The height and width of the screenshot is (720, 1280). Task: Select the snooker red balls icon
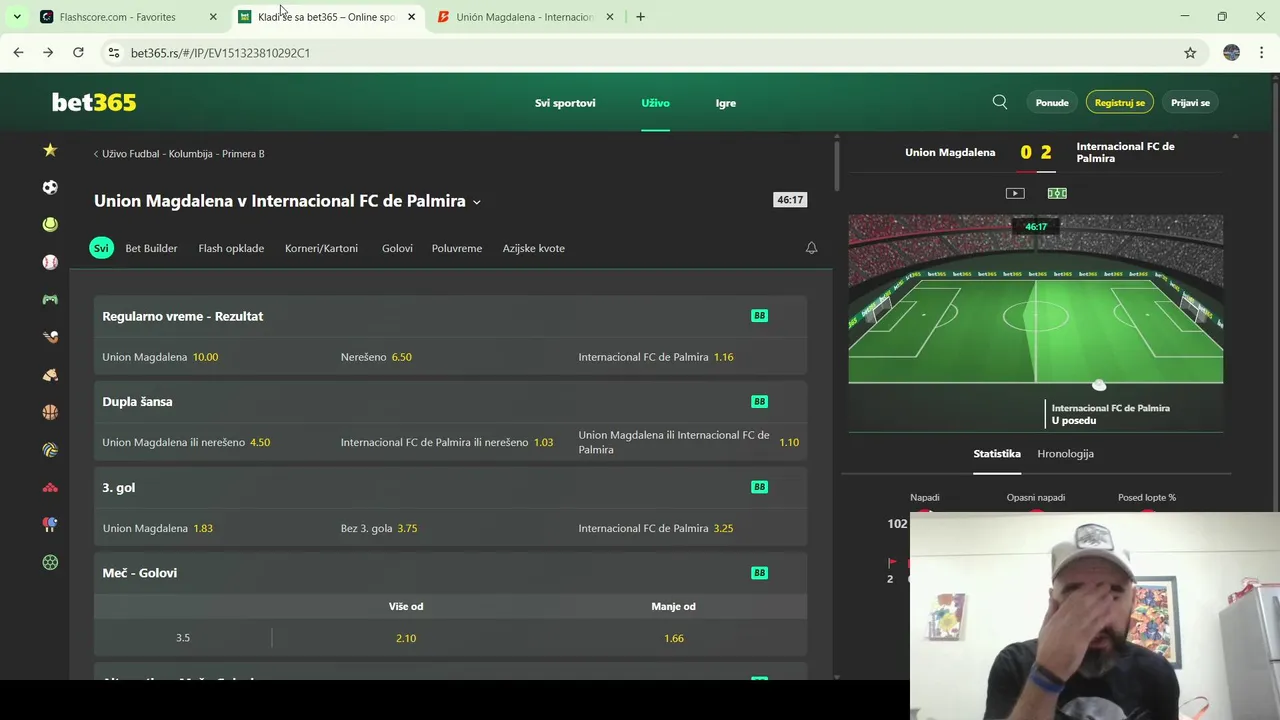[50, 487]
